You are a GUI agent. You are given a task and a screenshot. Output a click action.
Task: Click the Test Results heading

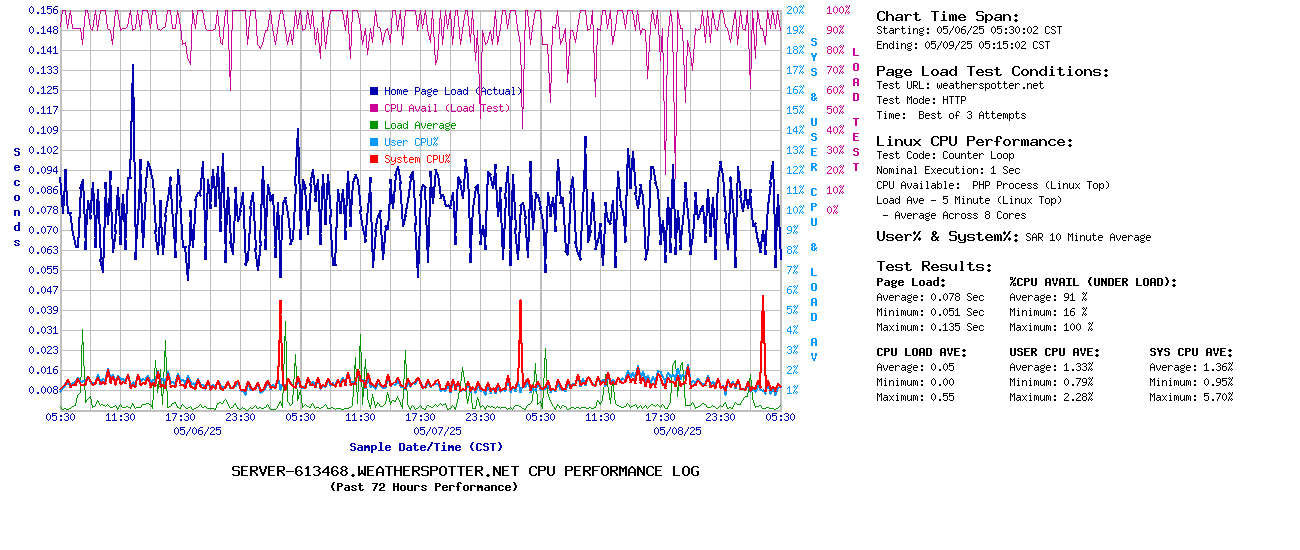coord(934,266)
